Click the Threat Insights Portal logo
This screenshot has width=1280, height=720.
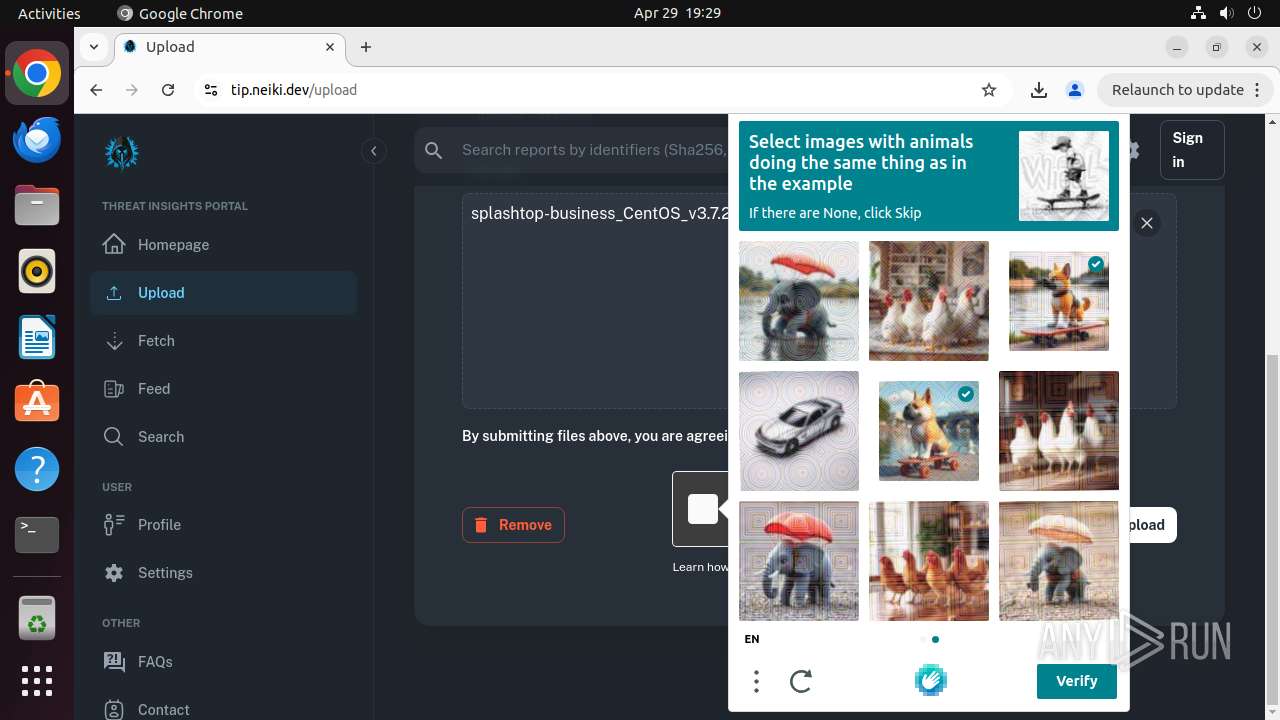coord(122,153)
